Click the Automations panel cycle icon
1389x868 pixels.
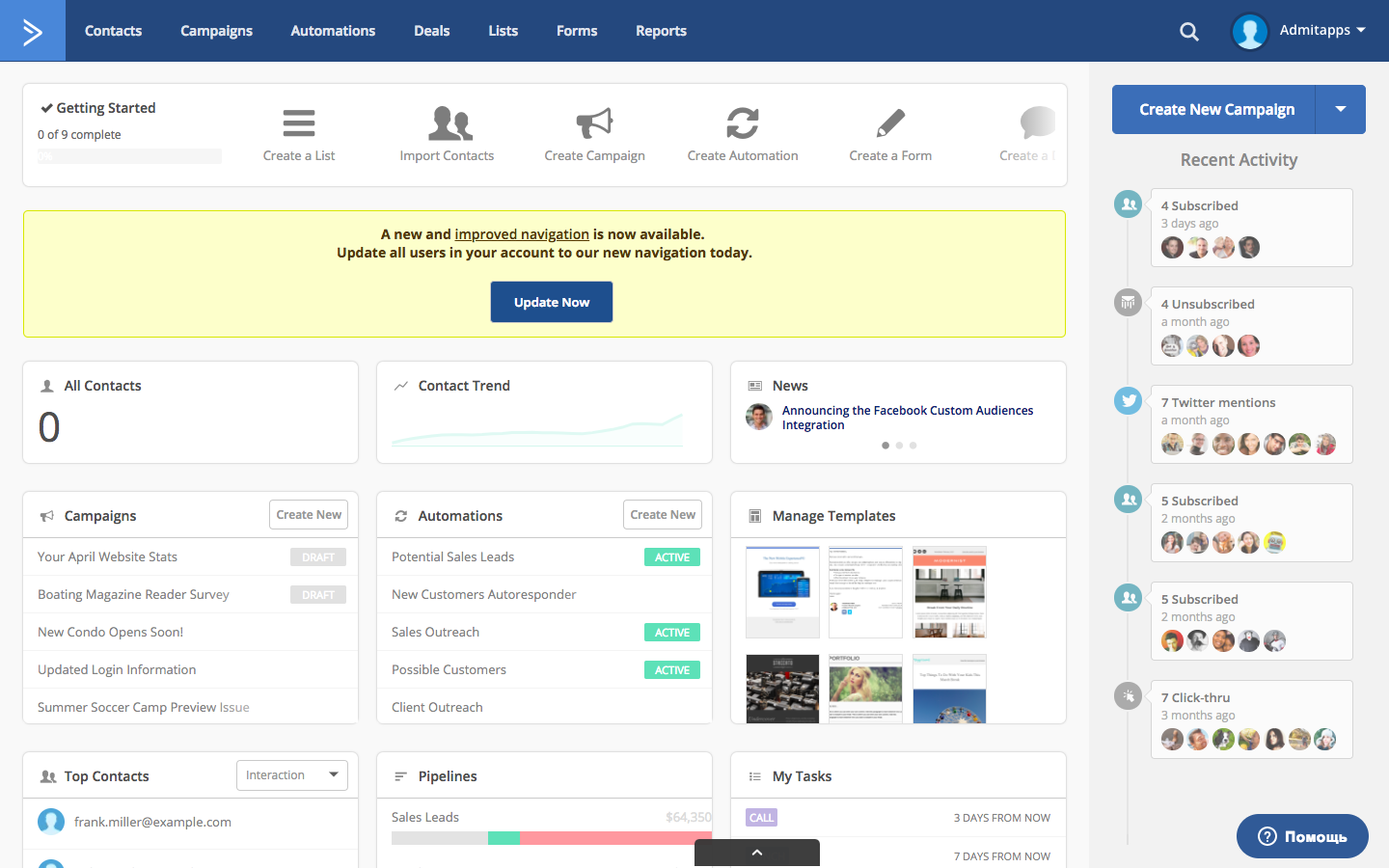pyautogui.click(x=401, y=516)
